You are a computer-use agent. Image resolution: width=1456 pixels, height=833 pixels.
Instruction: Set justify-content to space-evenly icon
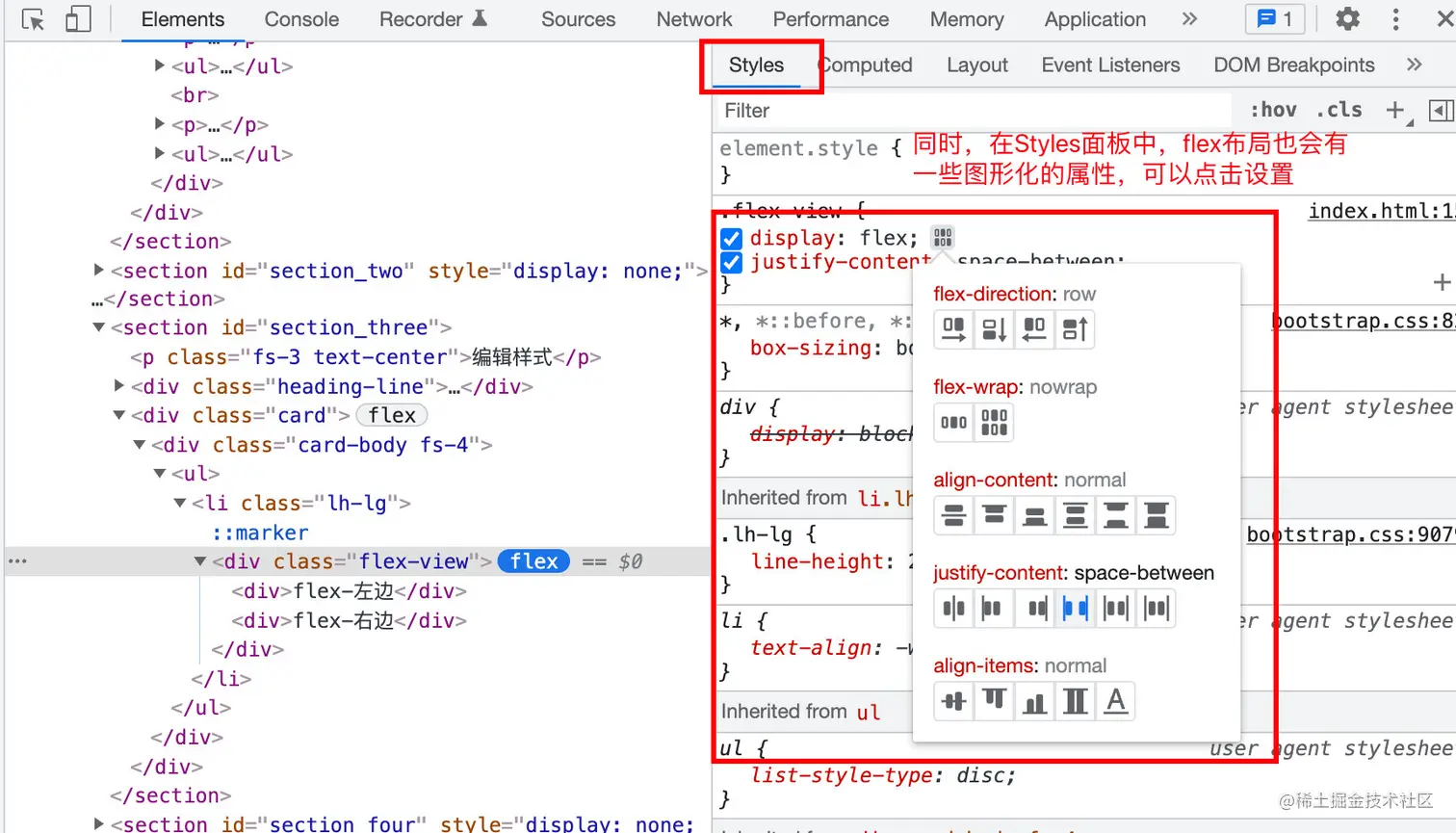1156,608
